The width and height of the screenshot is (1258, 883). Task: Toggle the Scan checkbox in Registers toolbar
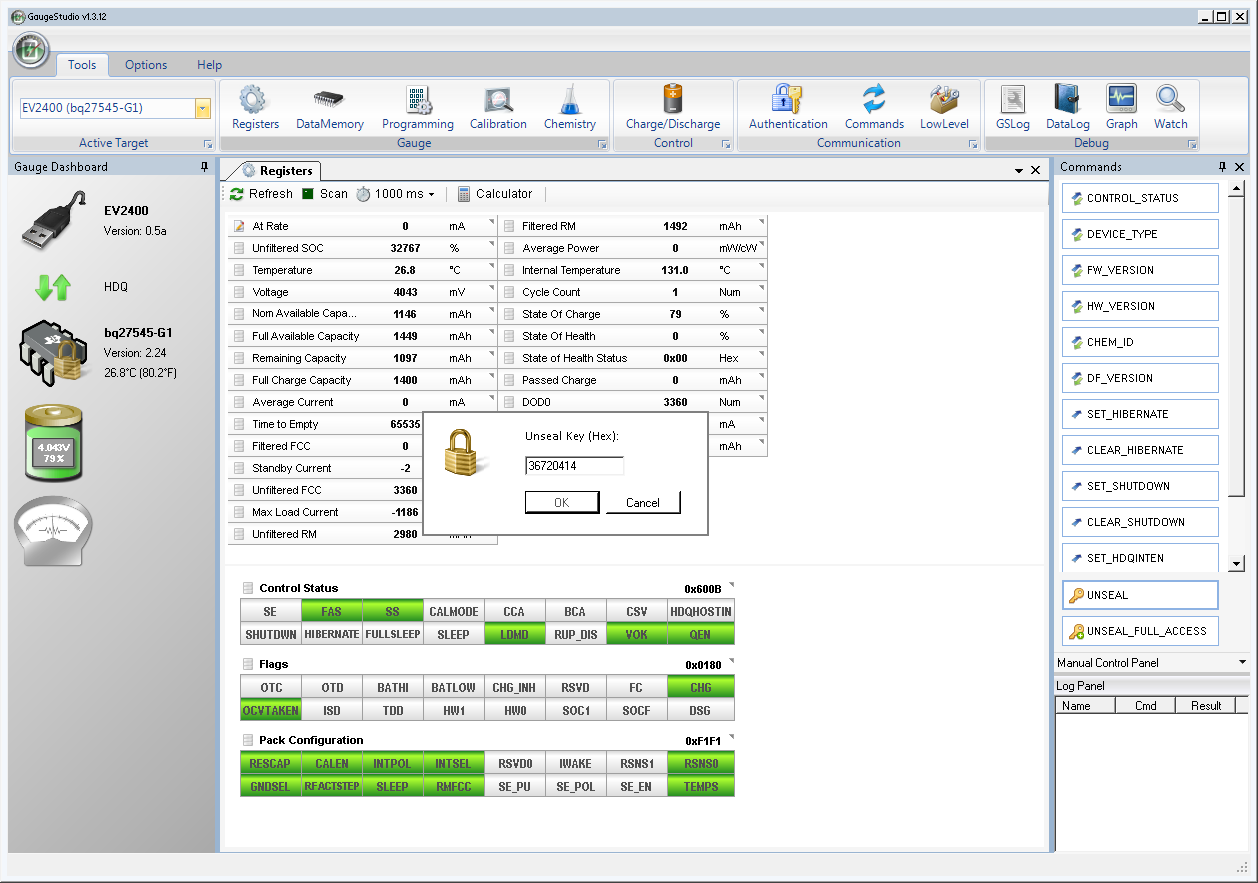click(x=308, y=194)
